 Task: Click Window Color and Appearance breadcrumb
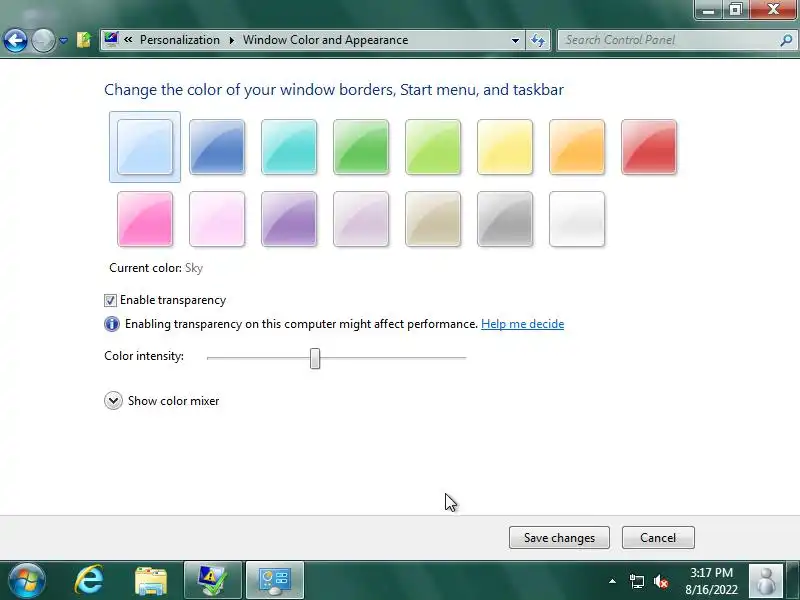[325, 40]
